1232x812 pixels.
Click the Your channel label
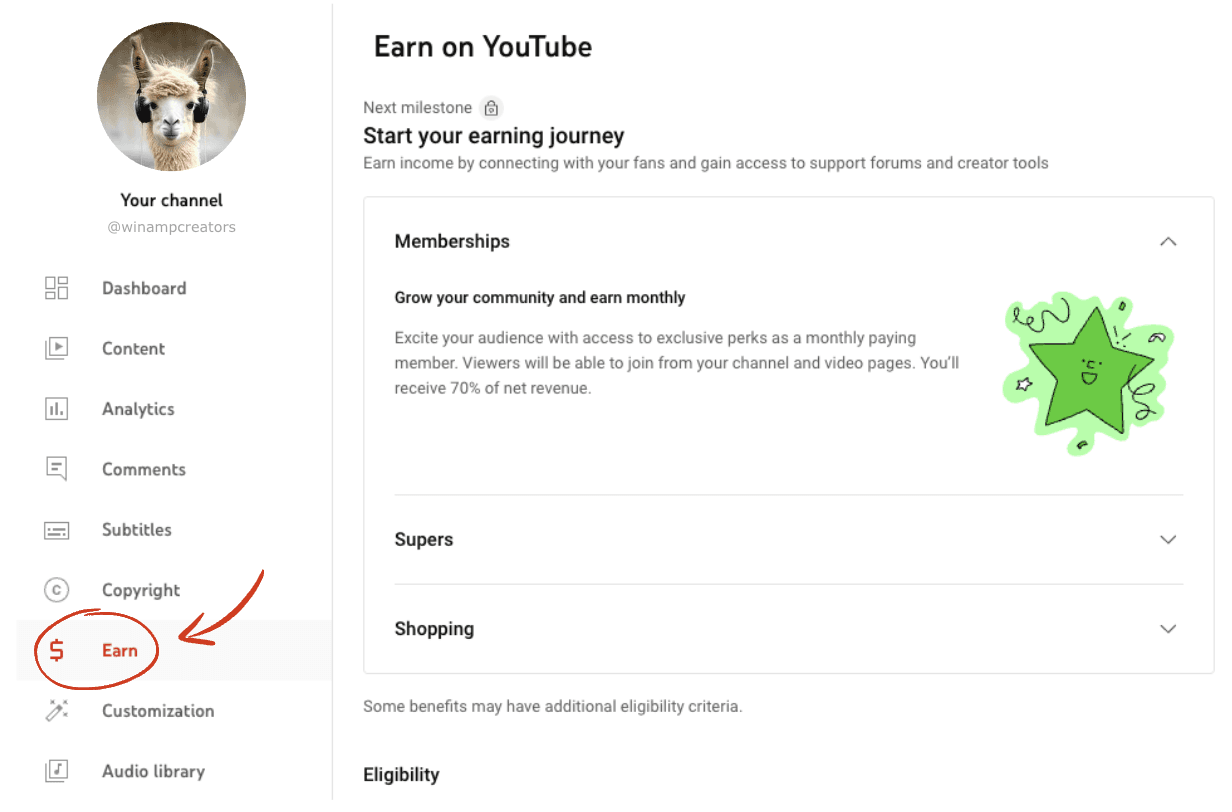click(x=172, y=200)
